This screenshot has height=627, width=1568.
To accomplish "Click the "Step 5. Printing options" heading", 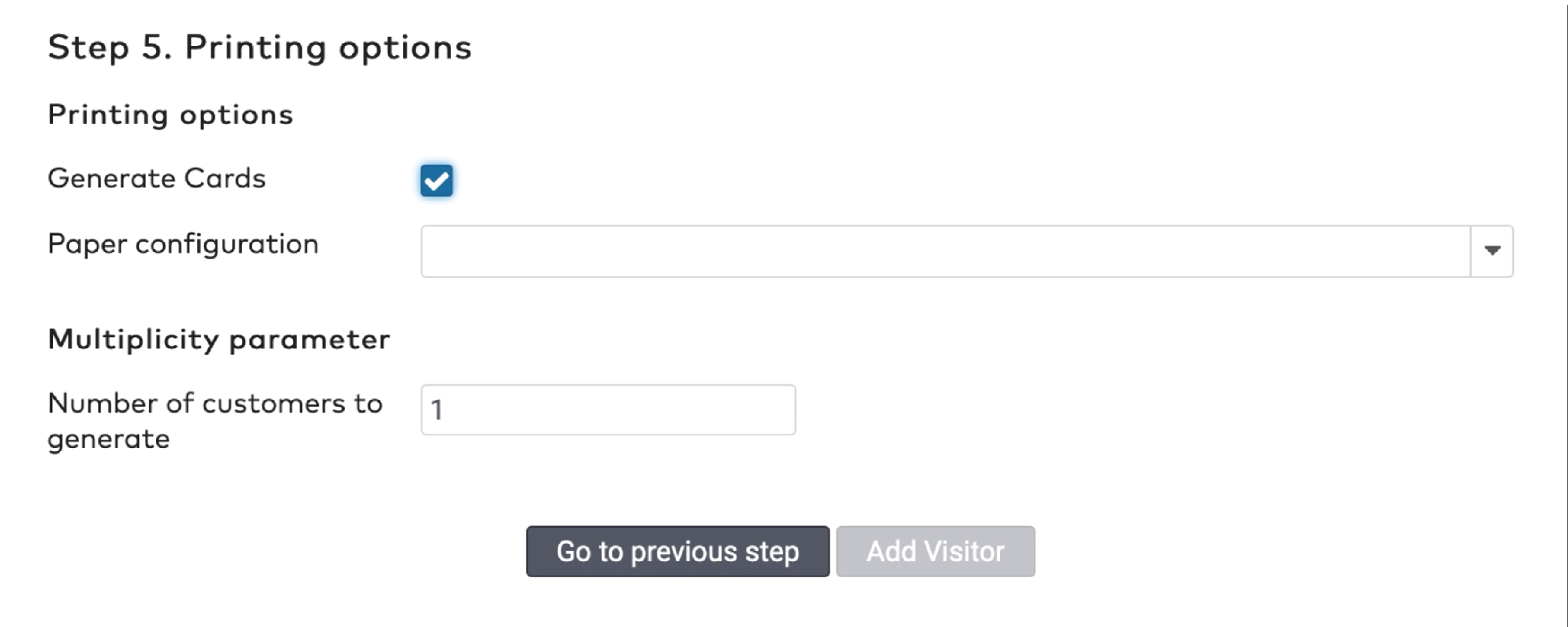I will click(x=259, y=47).
